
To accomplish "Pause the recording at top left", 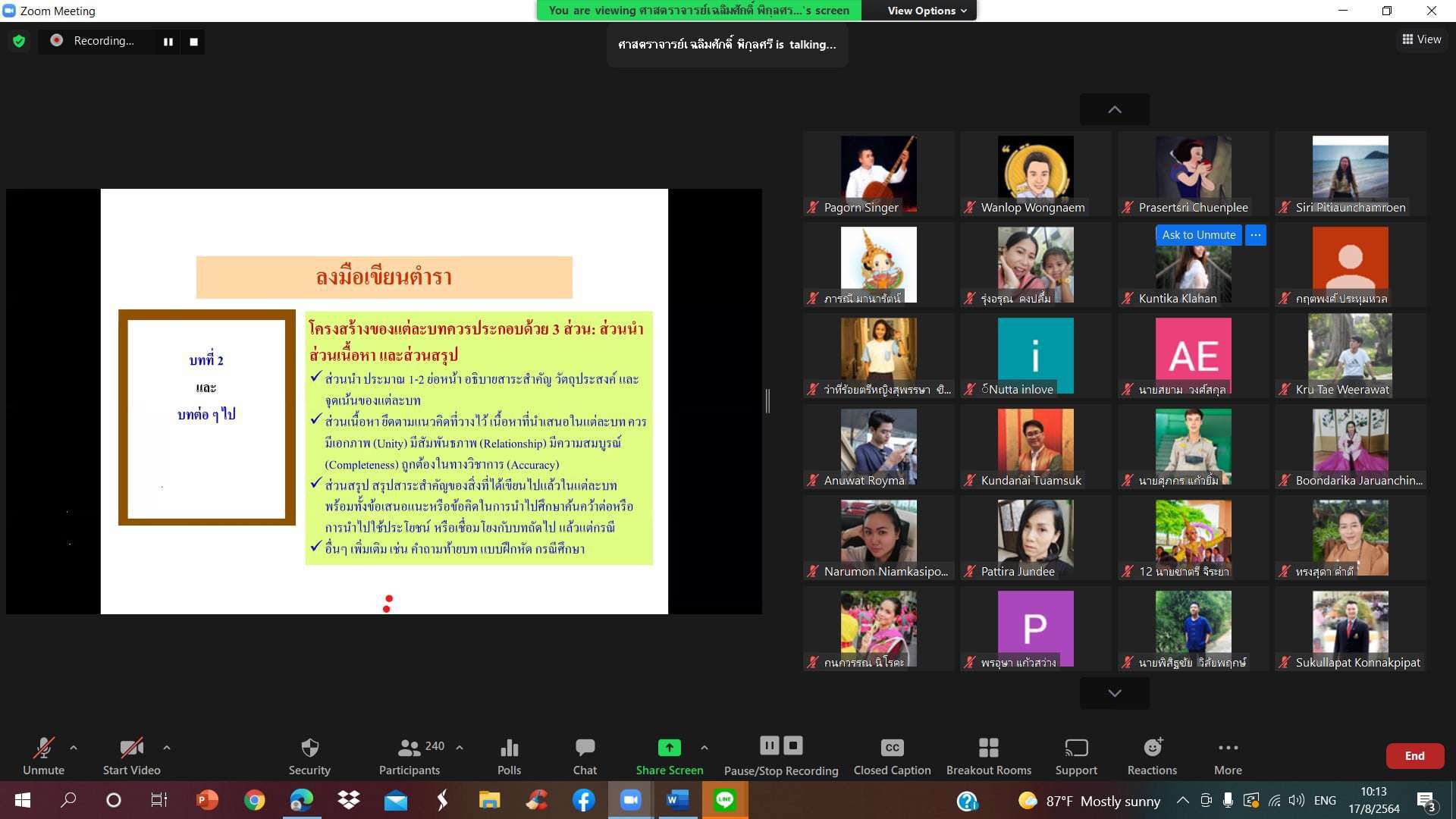I will [x=168, y=42].
